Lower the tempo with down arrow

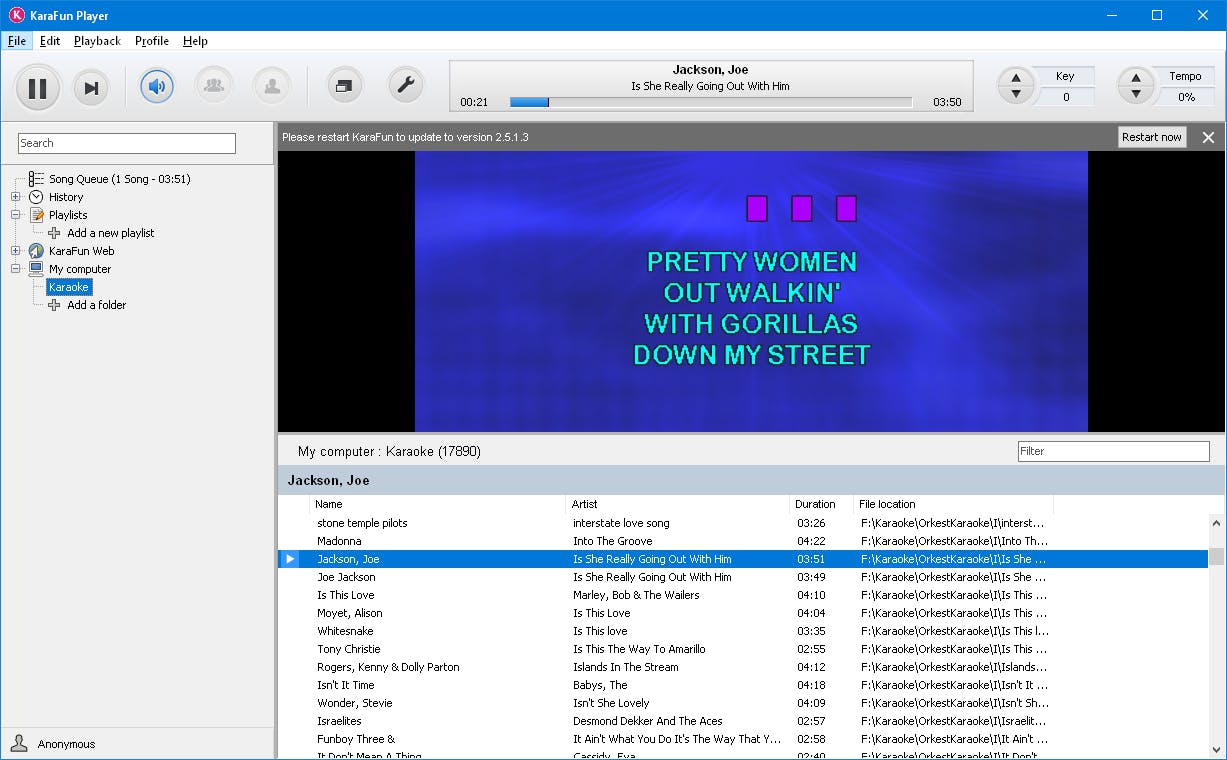[1135, 95]
